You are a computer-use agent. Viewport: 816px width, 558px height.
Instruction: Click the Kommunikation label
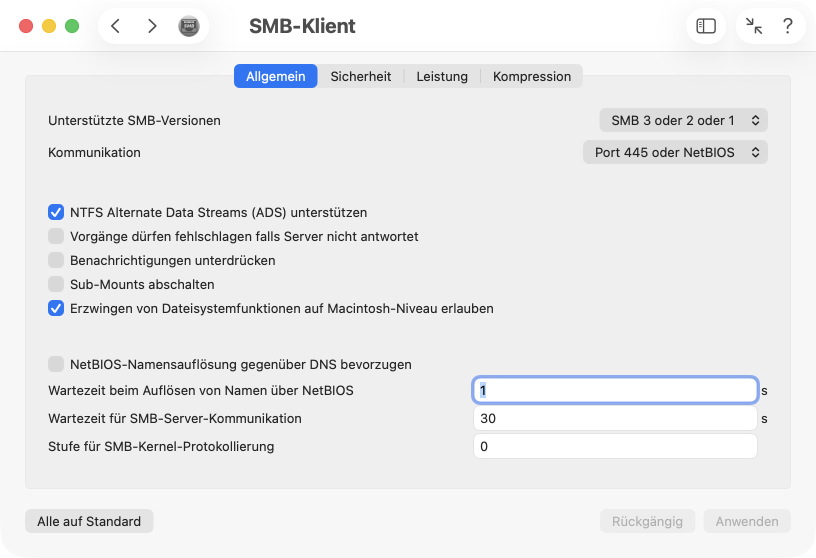(94, 153)
